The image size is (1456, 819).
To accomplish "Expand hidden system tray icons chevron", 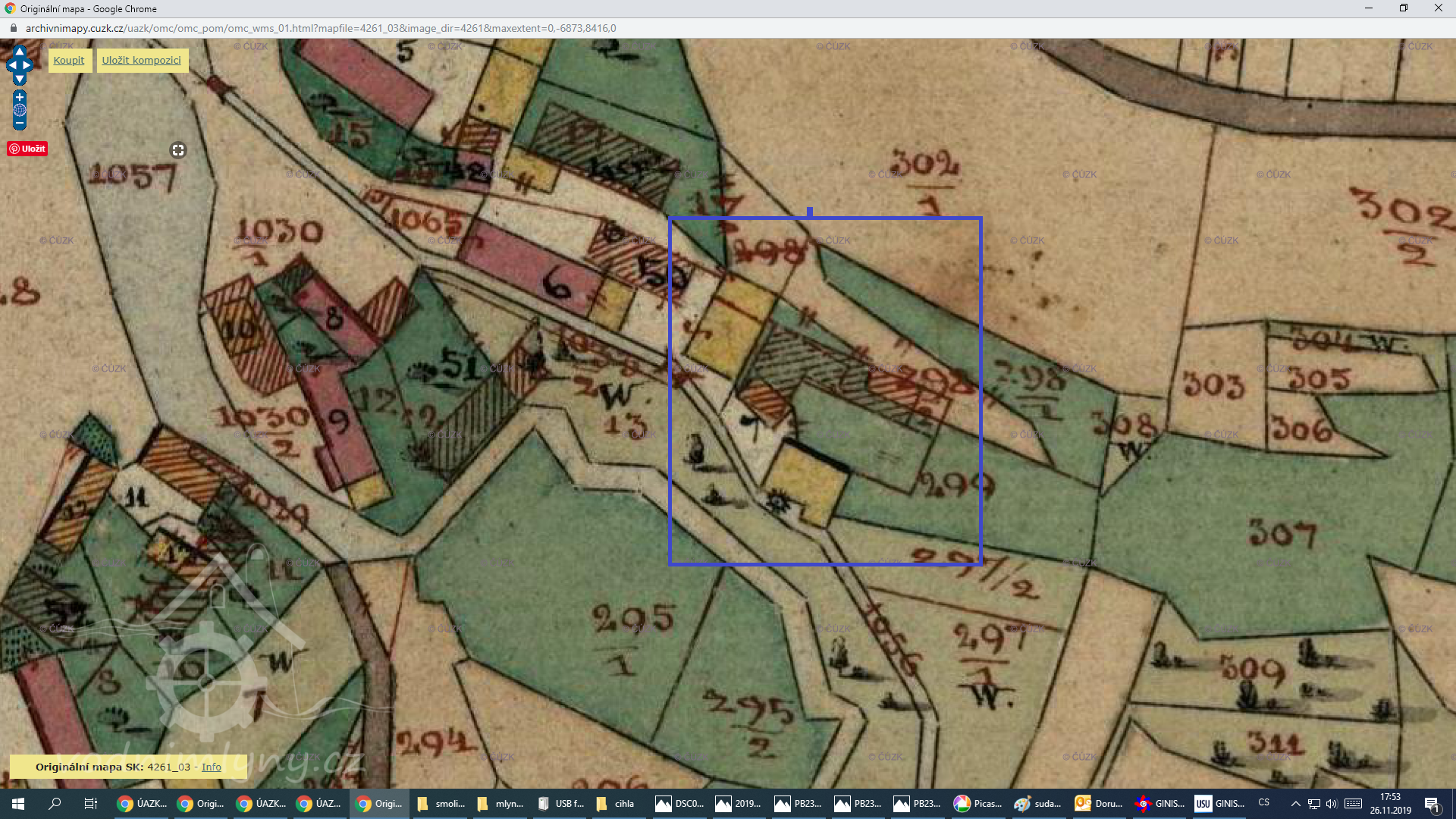I will (1295, 804).
